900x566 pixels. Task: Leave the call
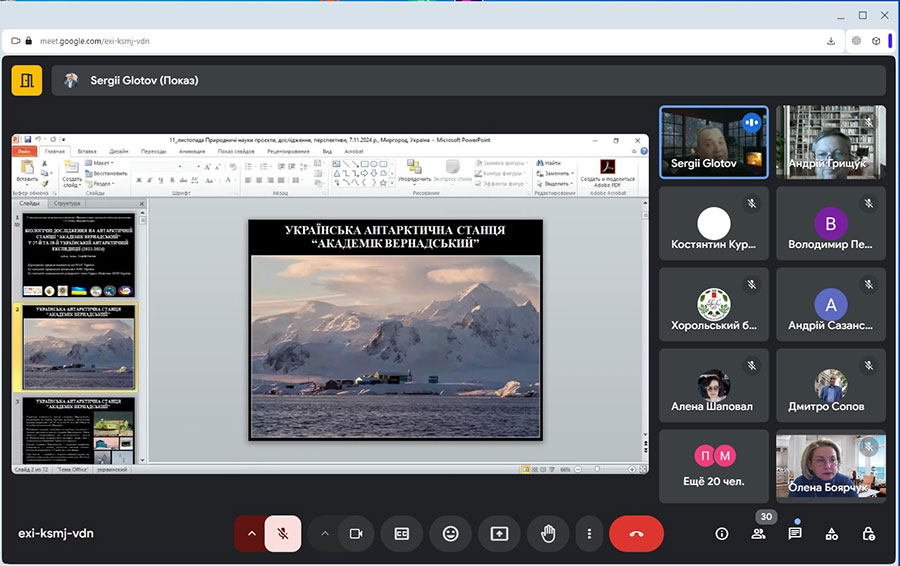pos(636,534)
